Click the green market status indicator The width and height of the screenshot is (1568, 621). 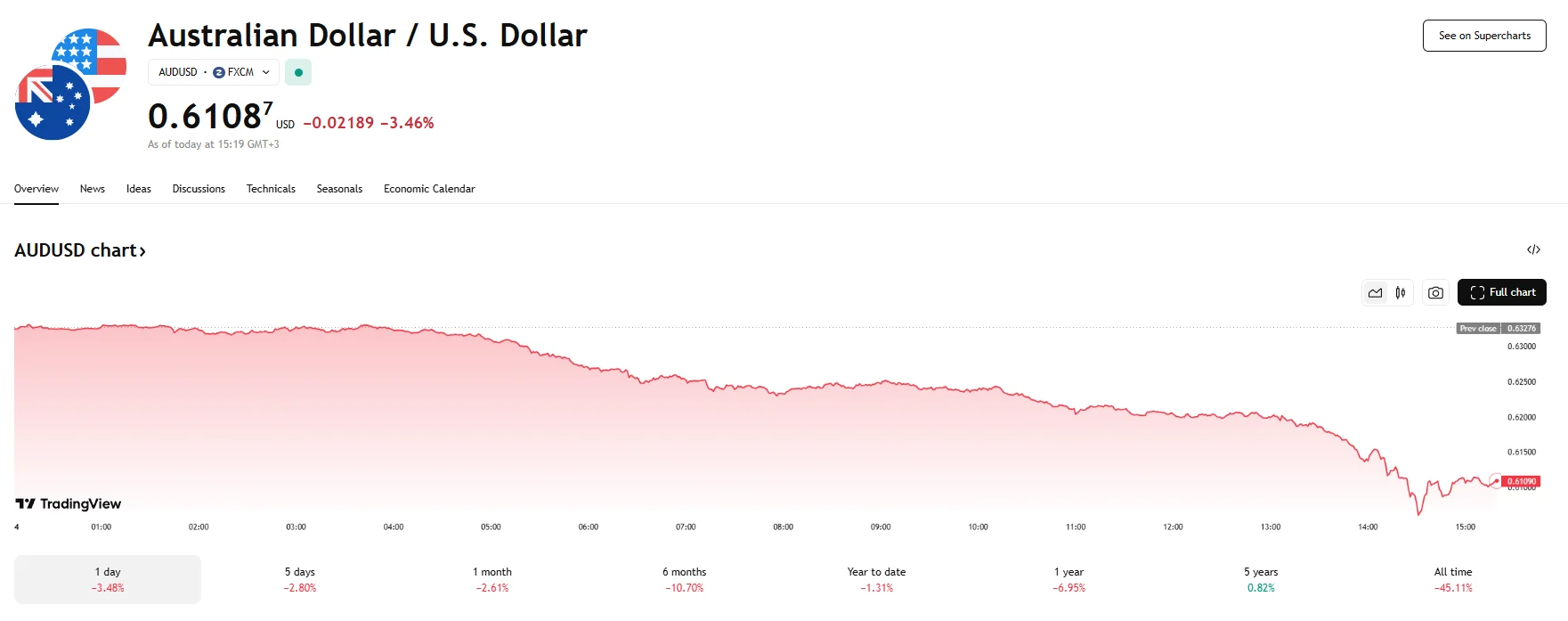[298, 72]
